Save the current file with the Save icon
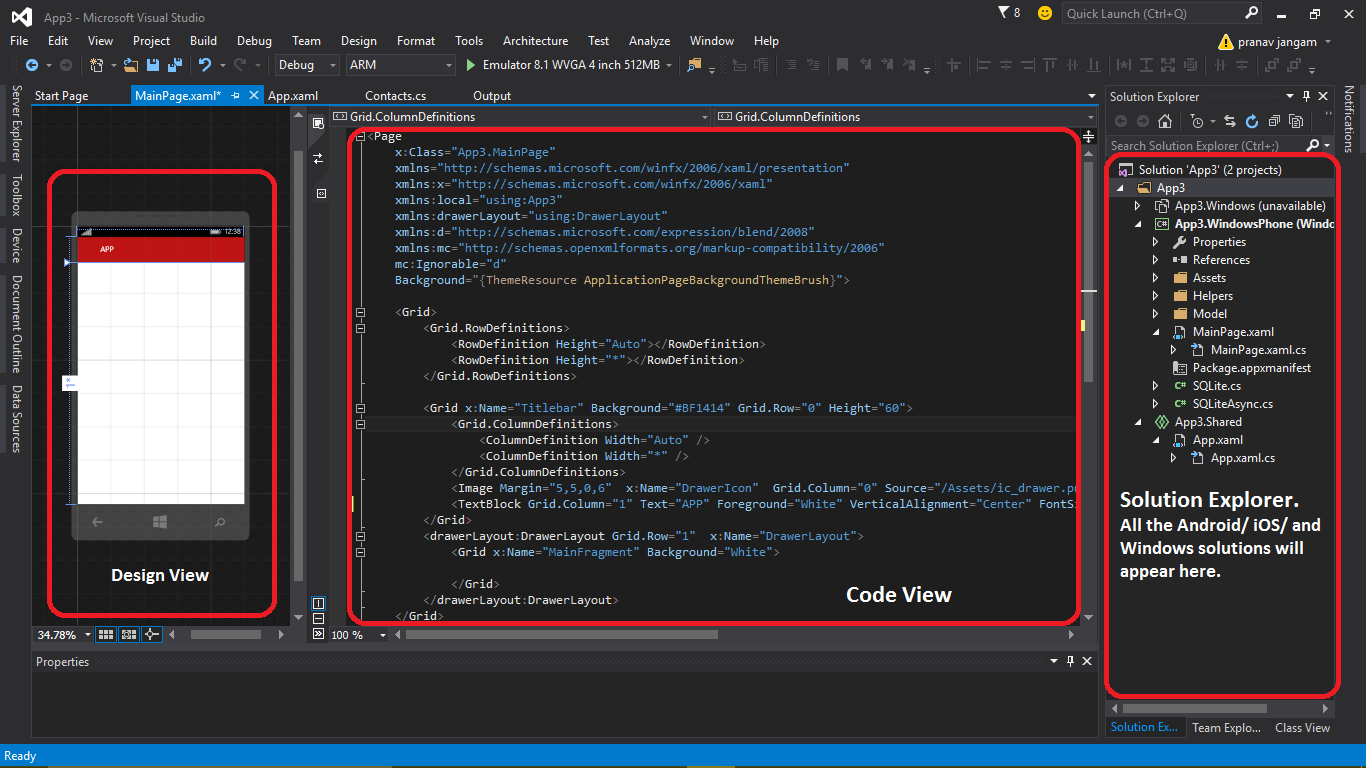The image size is (1366, 768). [x=153, y=65]
